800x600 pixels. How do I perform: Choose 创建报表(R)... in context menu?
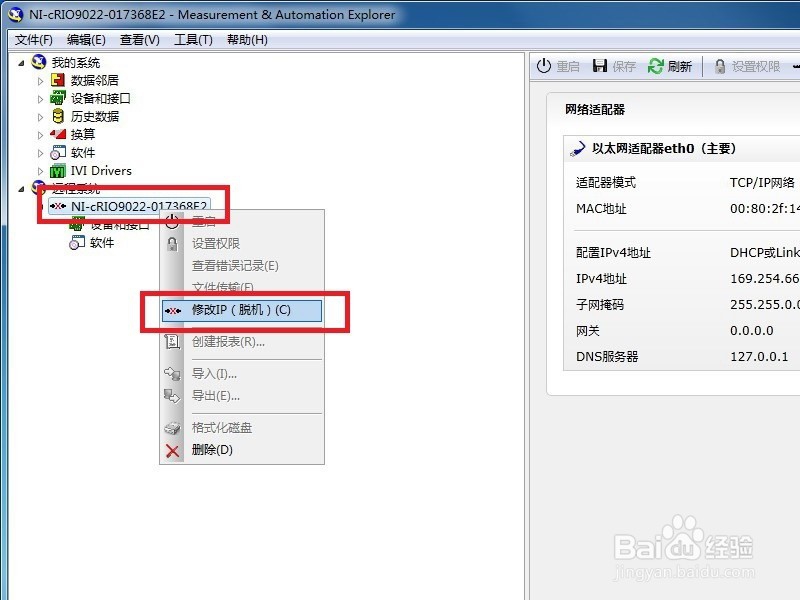pyautogui.click(x=242, y=342)
